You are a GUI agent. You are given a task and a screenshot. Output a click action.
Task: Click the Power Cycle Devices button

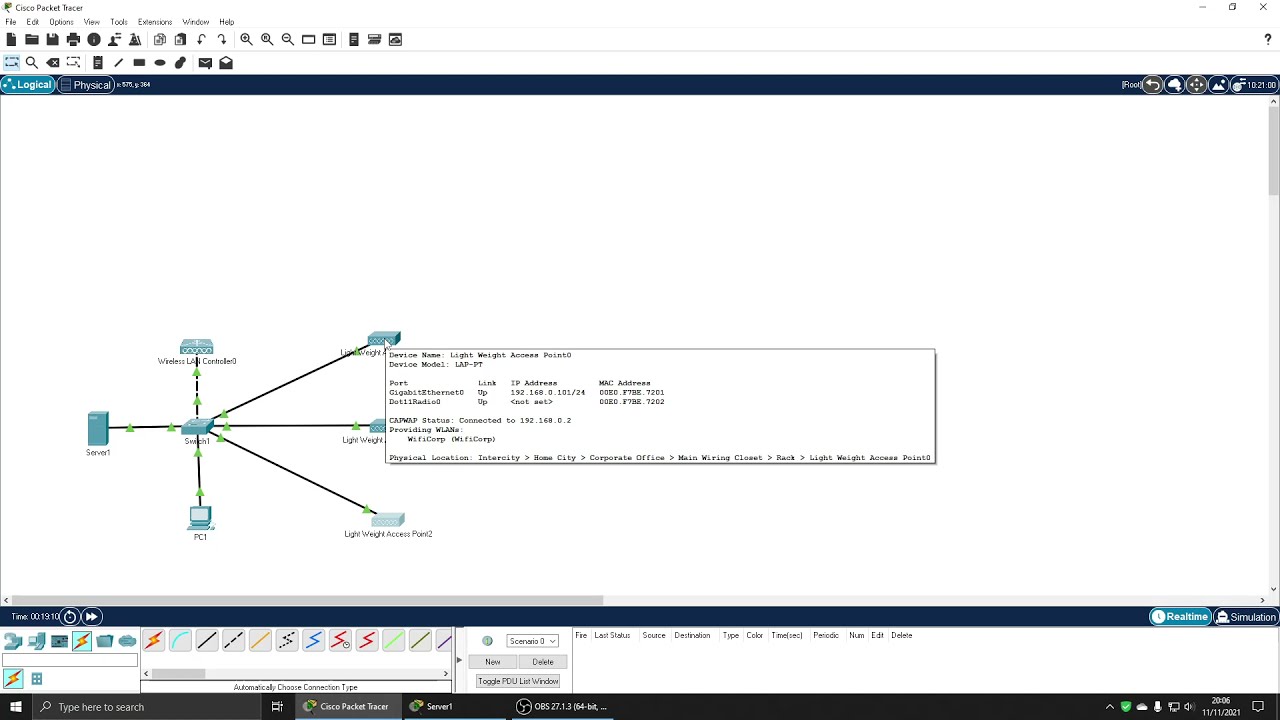[x=70, y=617]
